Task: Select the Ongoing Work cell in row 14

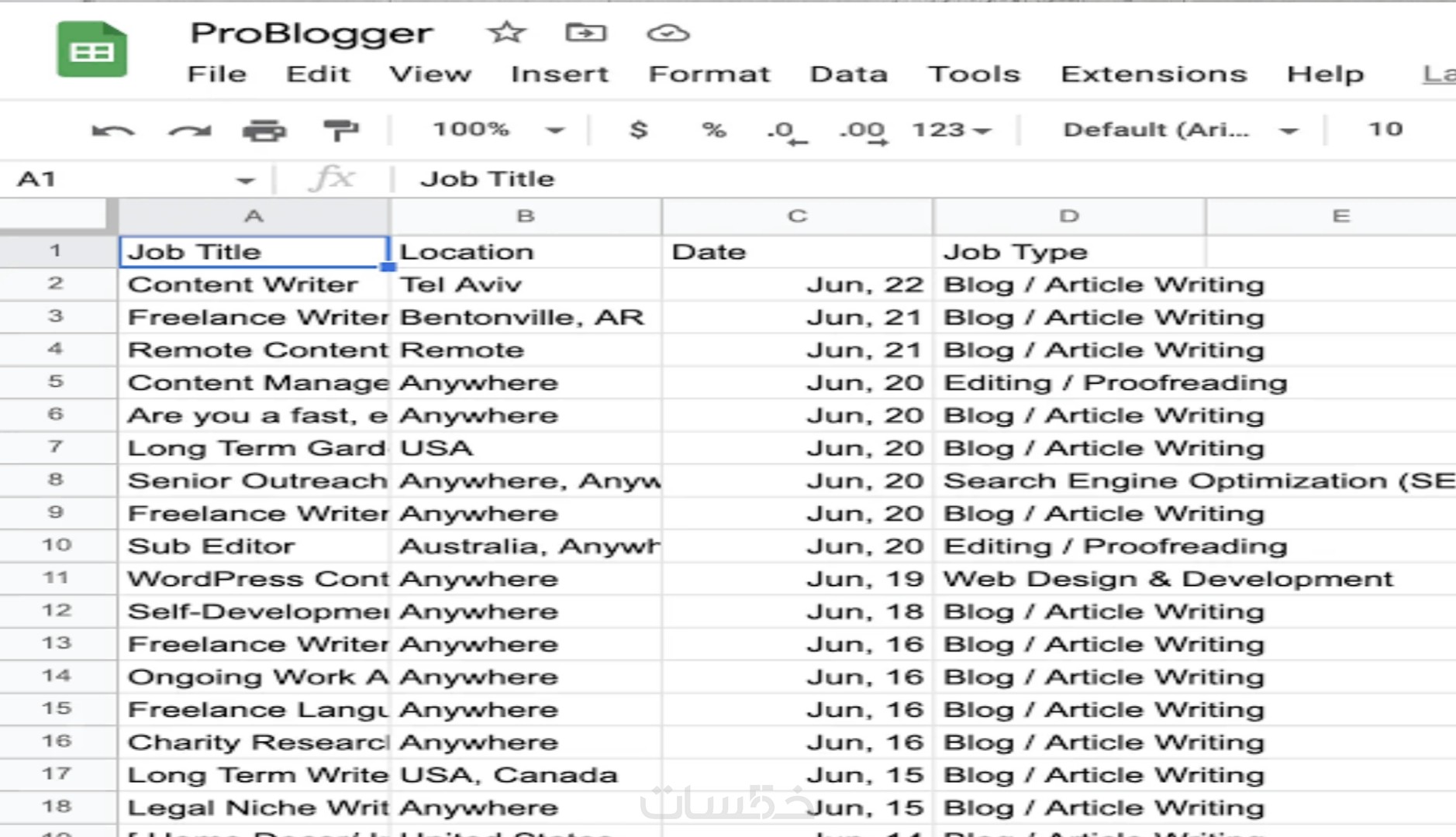Action: pos(254,677)
